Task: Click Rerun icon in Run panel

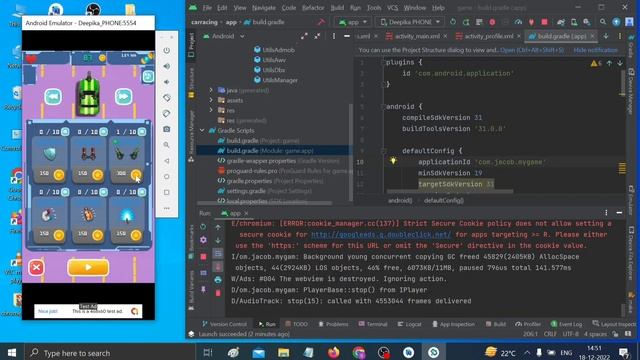Action: pyautogui.click(x=203, y=227)
